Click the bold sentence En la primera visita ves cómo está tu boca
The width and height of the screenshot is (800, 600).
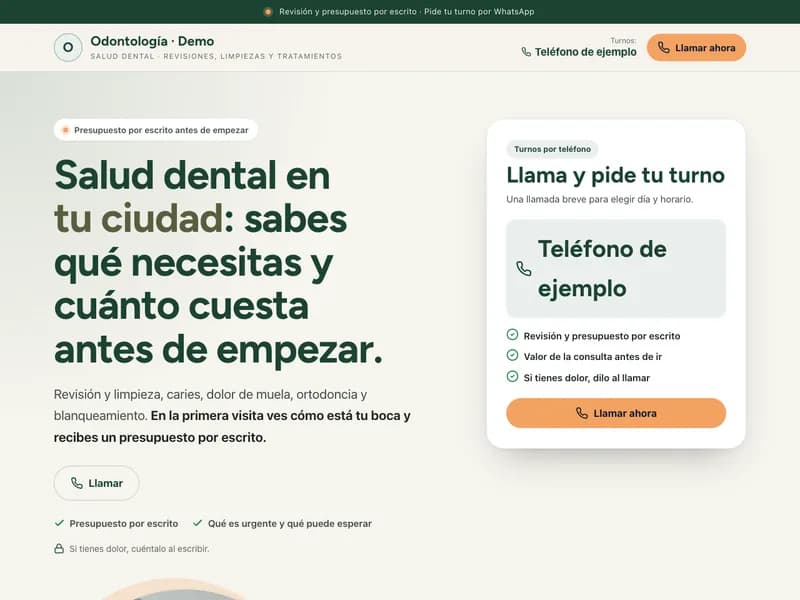point(232,427)
